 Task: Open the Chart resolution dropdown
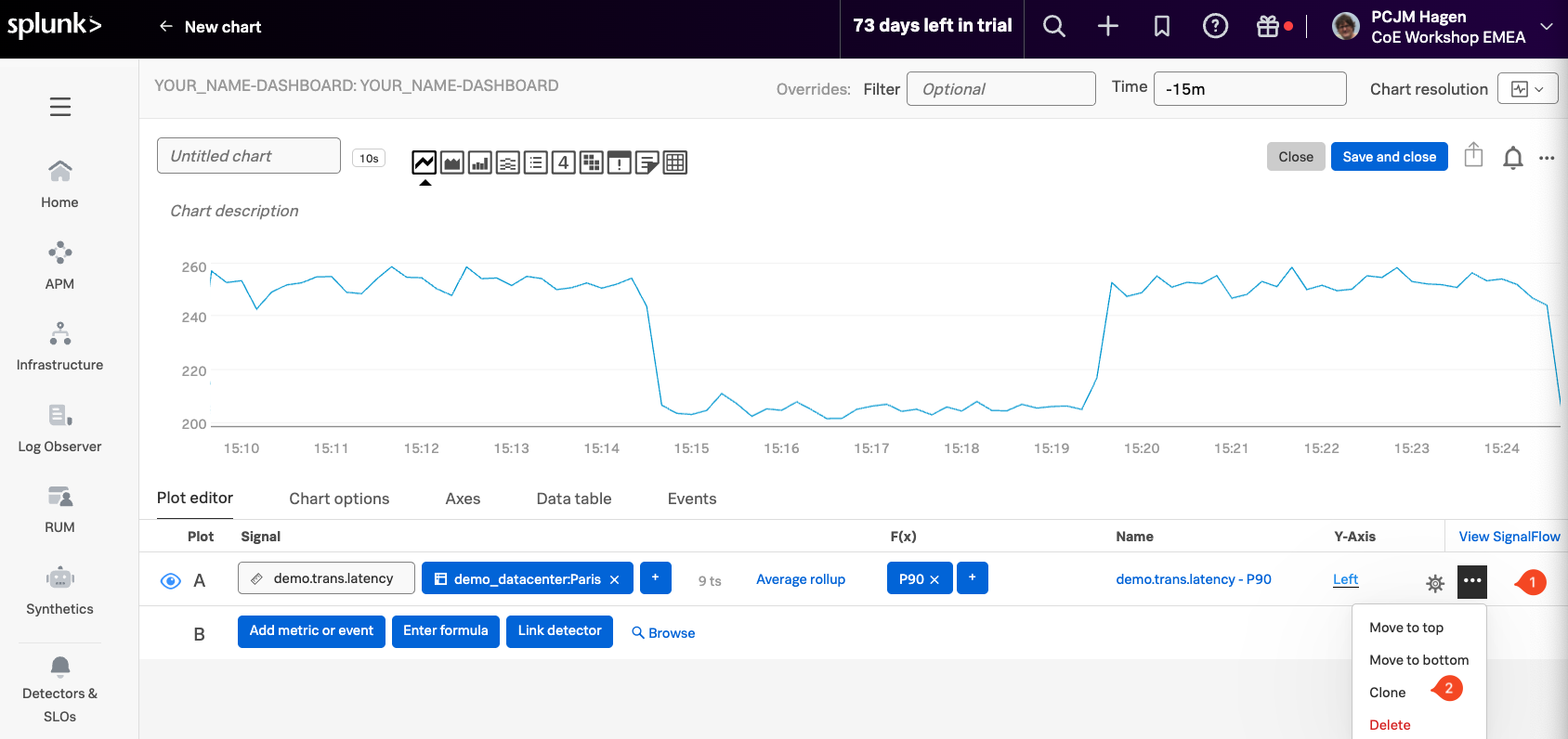tap(1527, 89)
